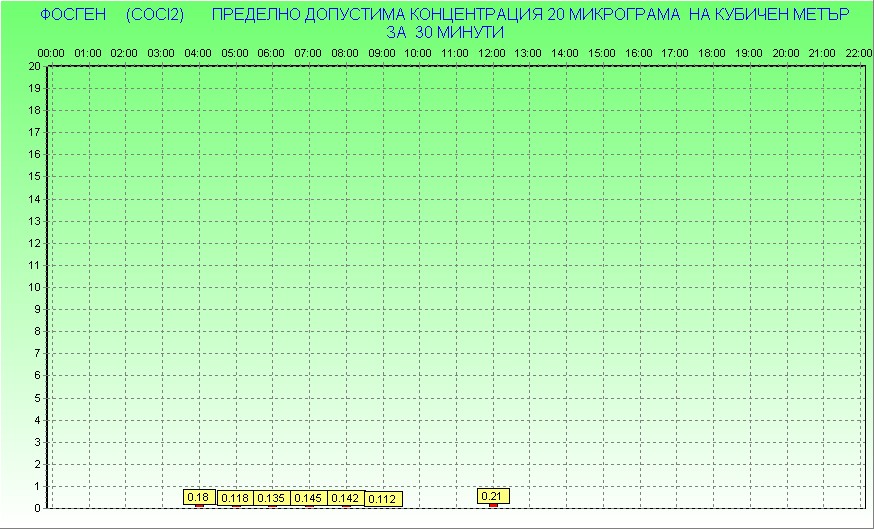Viewport: 874px width, 529px height.
Task: Click the 12:00 time axis label
Action: 492,54
